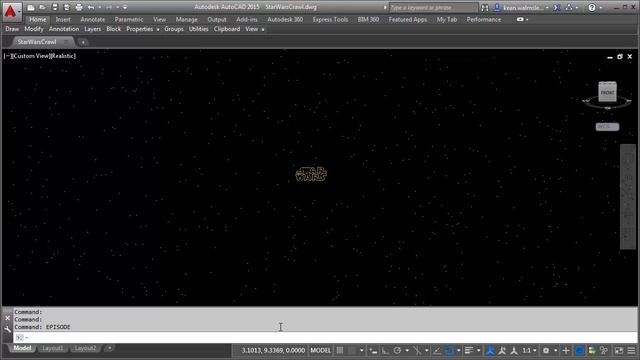The width and height of the screenshot is (640, 360).
Task: Click the Autodesk Exchange Apps X icon
Action: [x=557, y=8]
